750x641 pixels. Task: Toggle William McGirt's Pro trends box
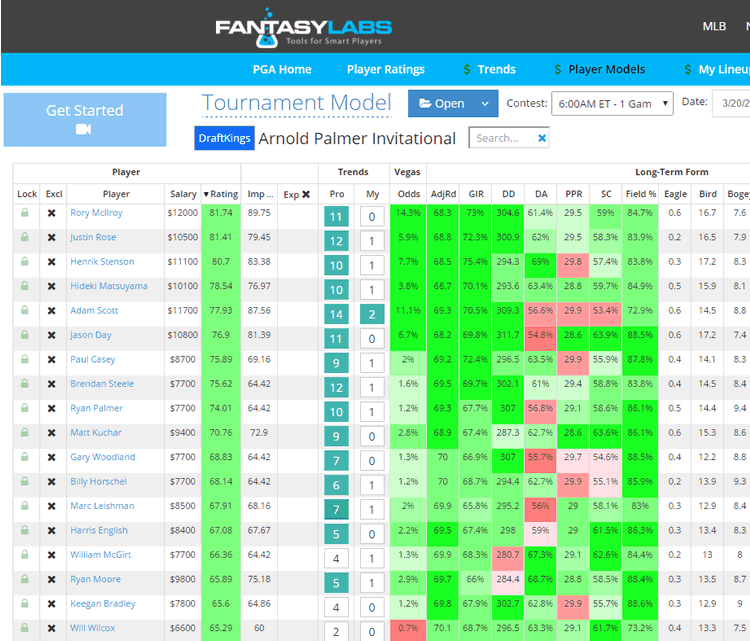pyautogui.click(x=336, y=558)
